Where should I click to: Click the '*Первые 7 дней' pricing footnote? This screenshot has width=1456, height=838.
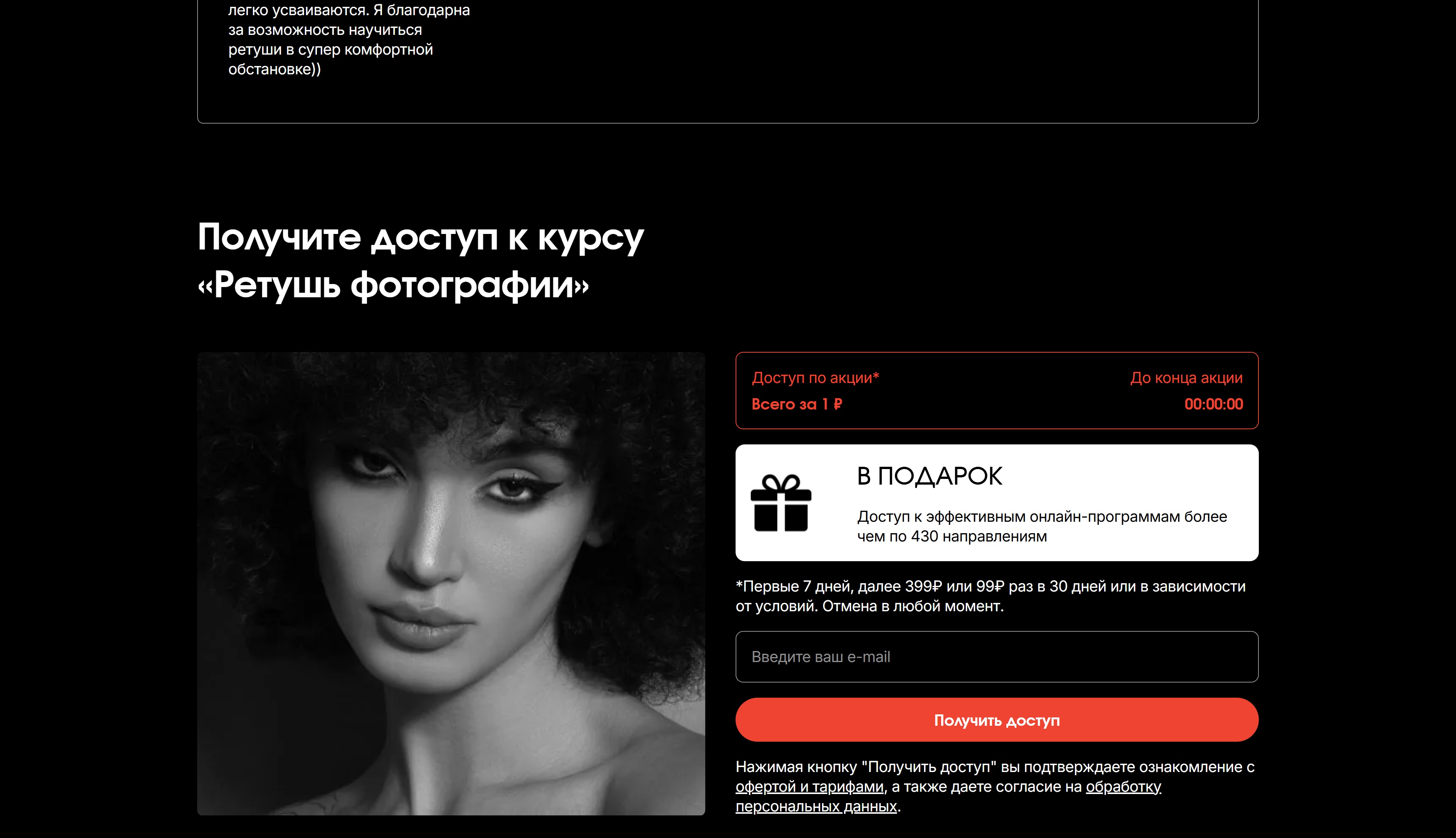pos(990,596)
